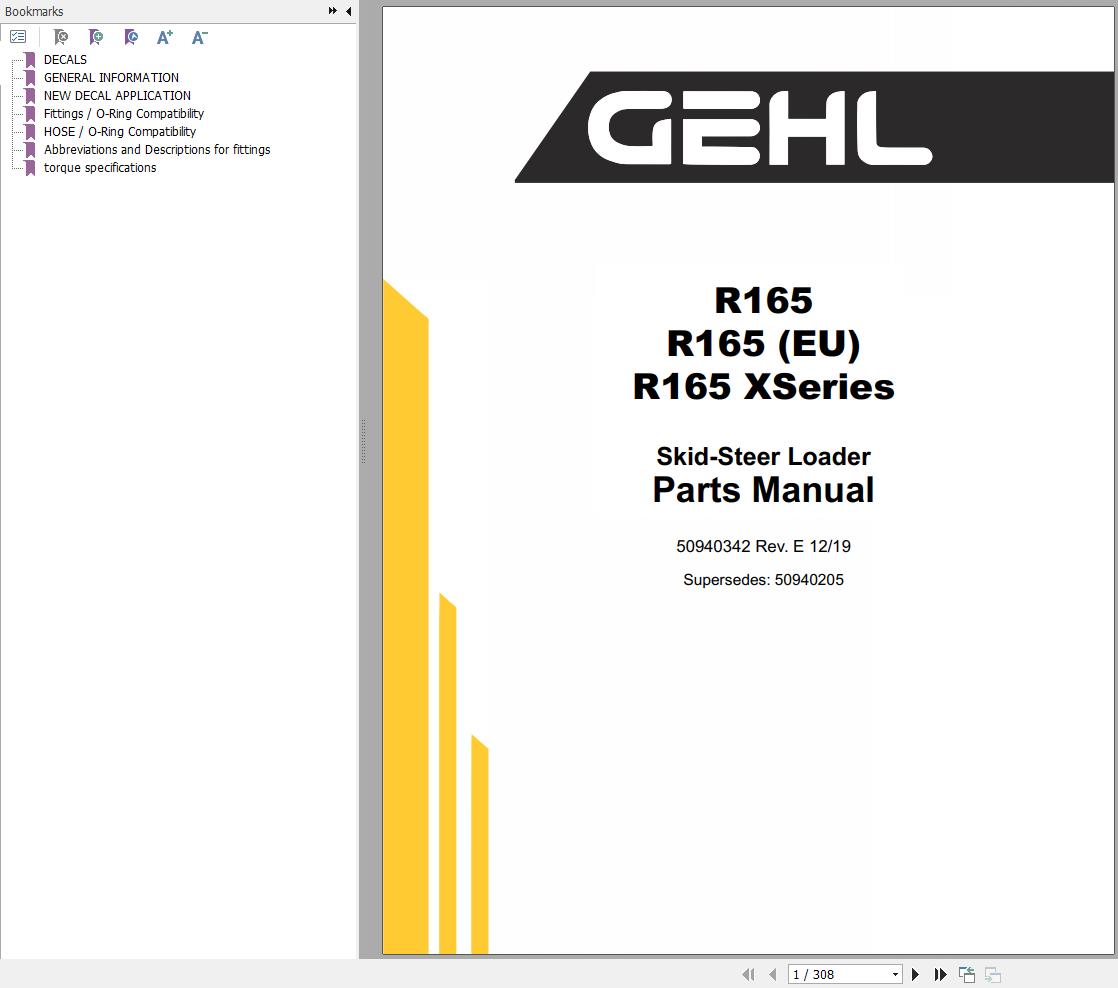Click the Bookmarks panel title
Viewport: 1118px width, 988px height.
[x=34, y=11]
